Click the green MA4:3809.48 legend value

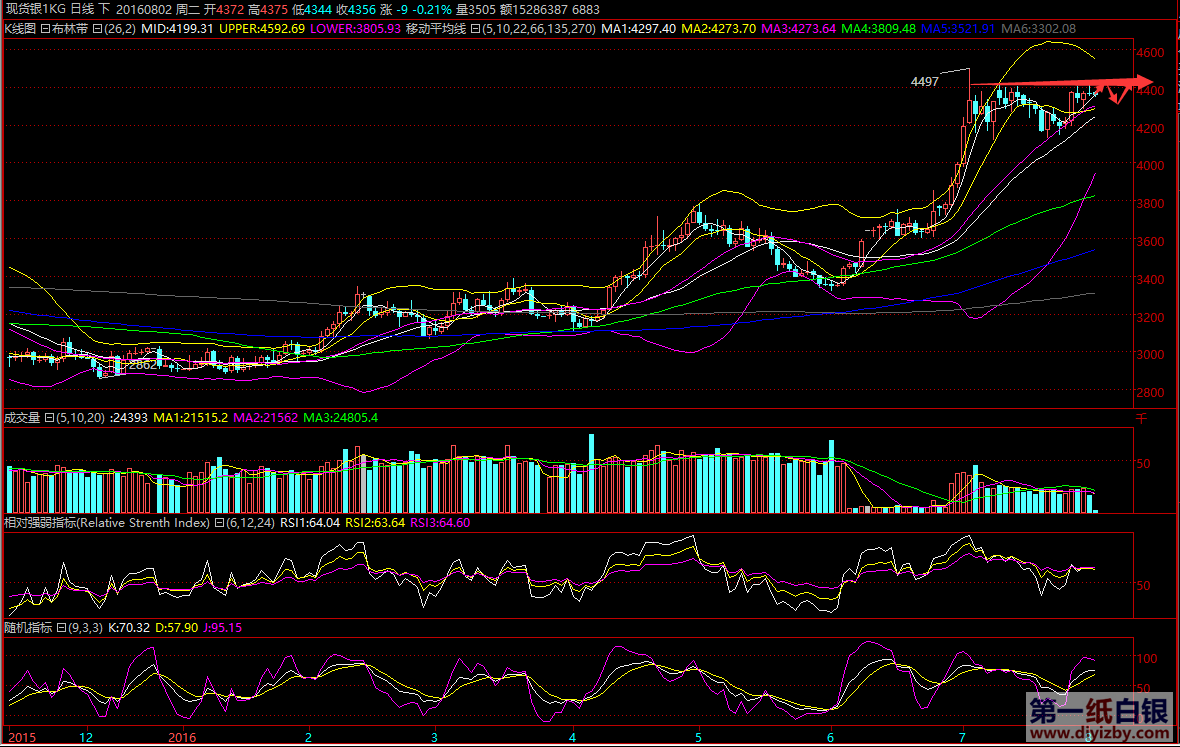click(878, 29)
